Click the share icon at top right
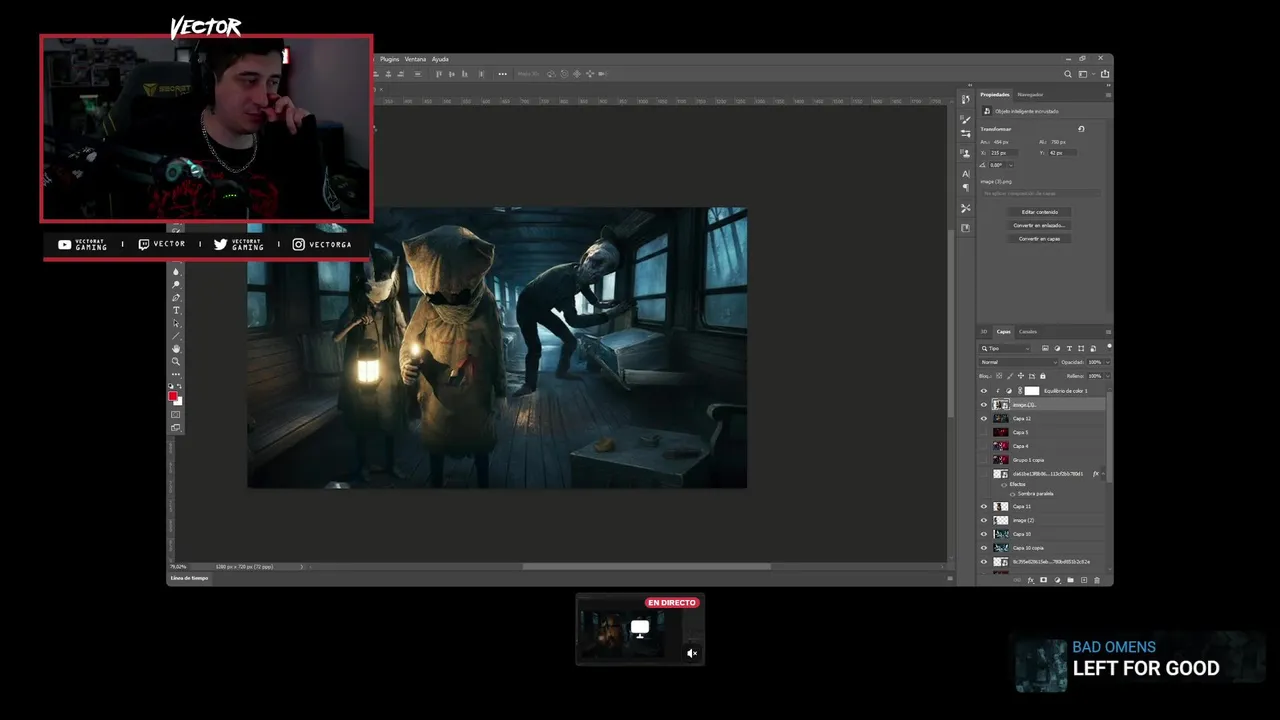The width and height of the screenshot is (1280, 720). (1105, 74)
